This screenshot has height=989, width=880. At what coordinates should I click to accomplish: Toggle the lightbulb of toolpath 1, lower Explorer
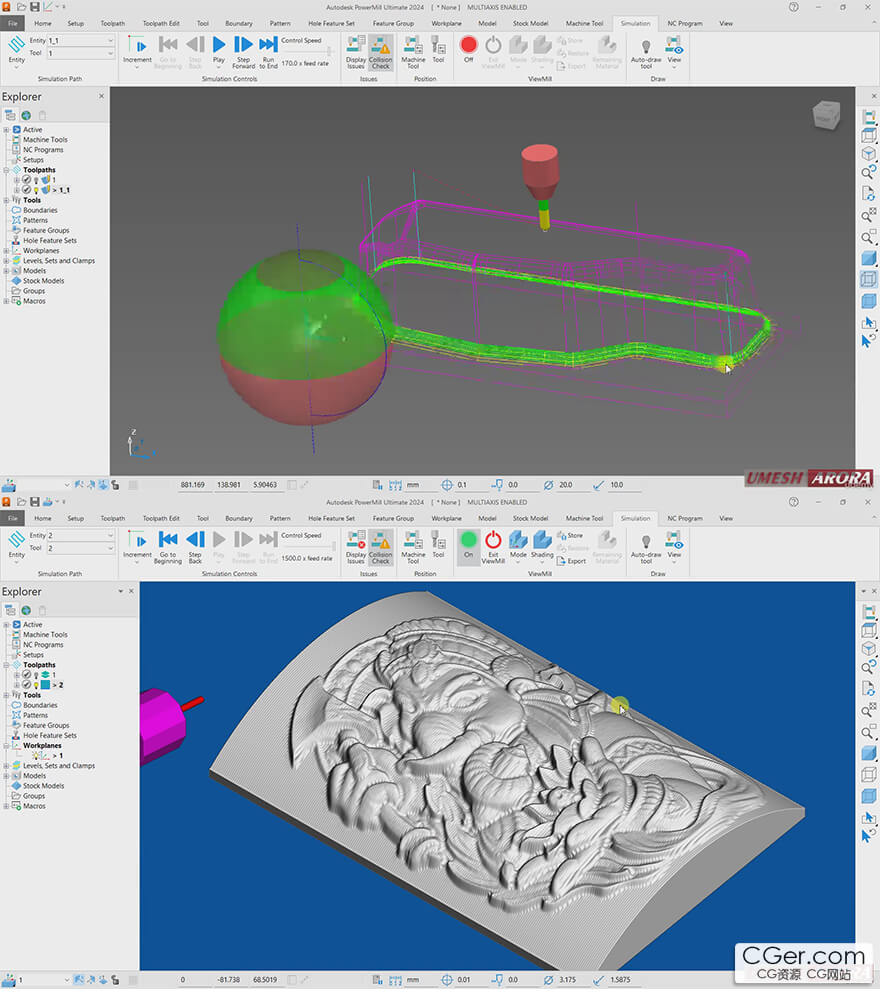[x=36, y=675]
